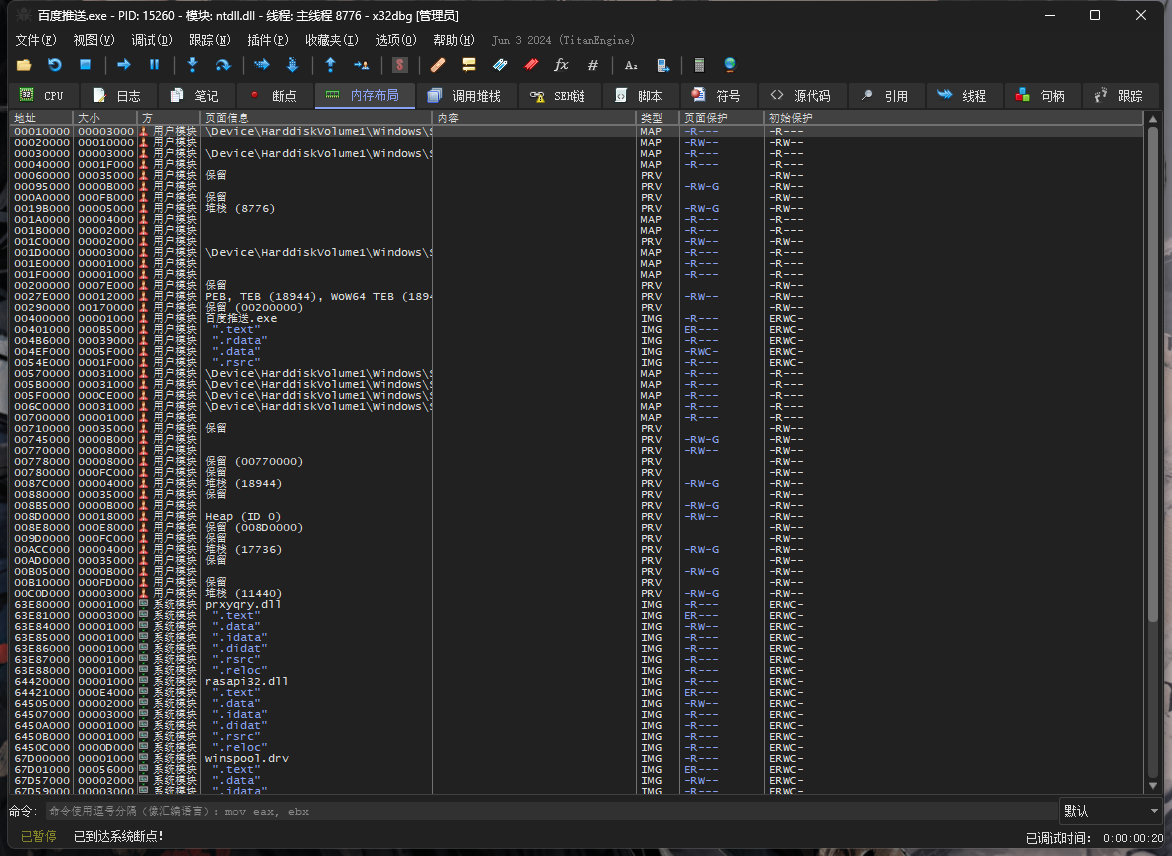Sort by the 页面保护 column header

pyautogui.click(x=722, y=118)
